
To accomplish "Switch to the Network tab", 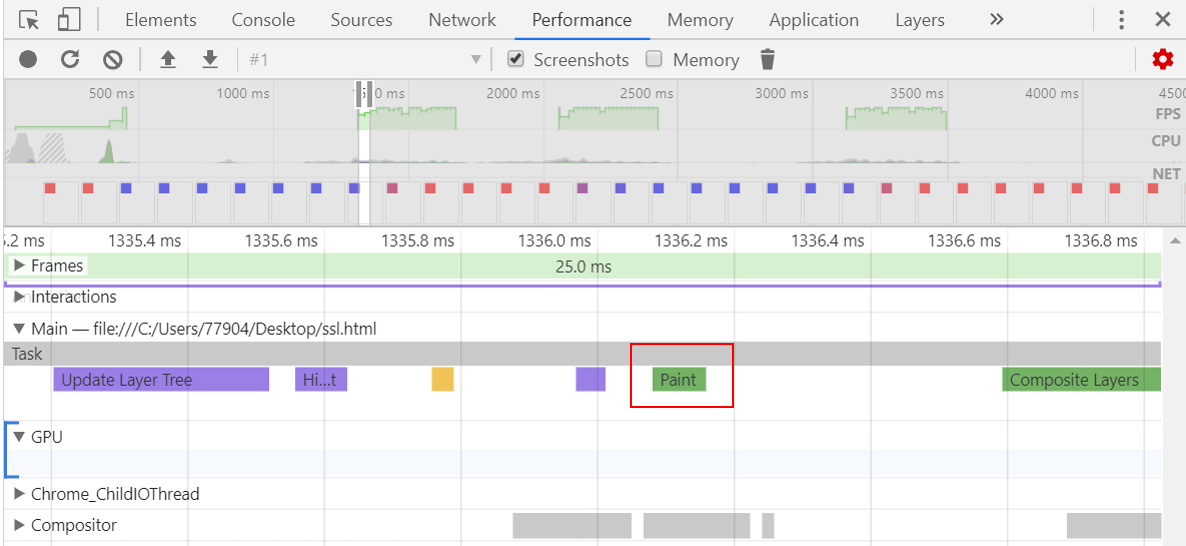I will 462,20.
